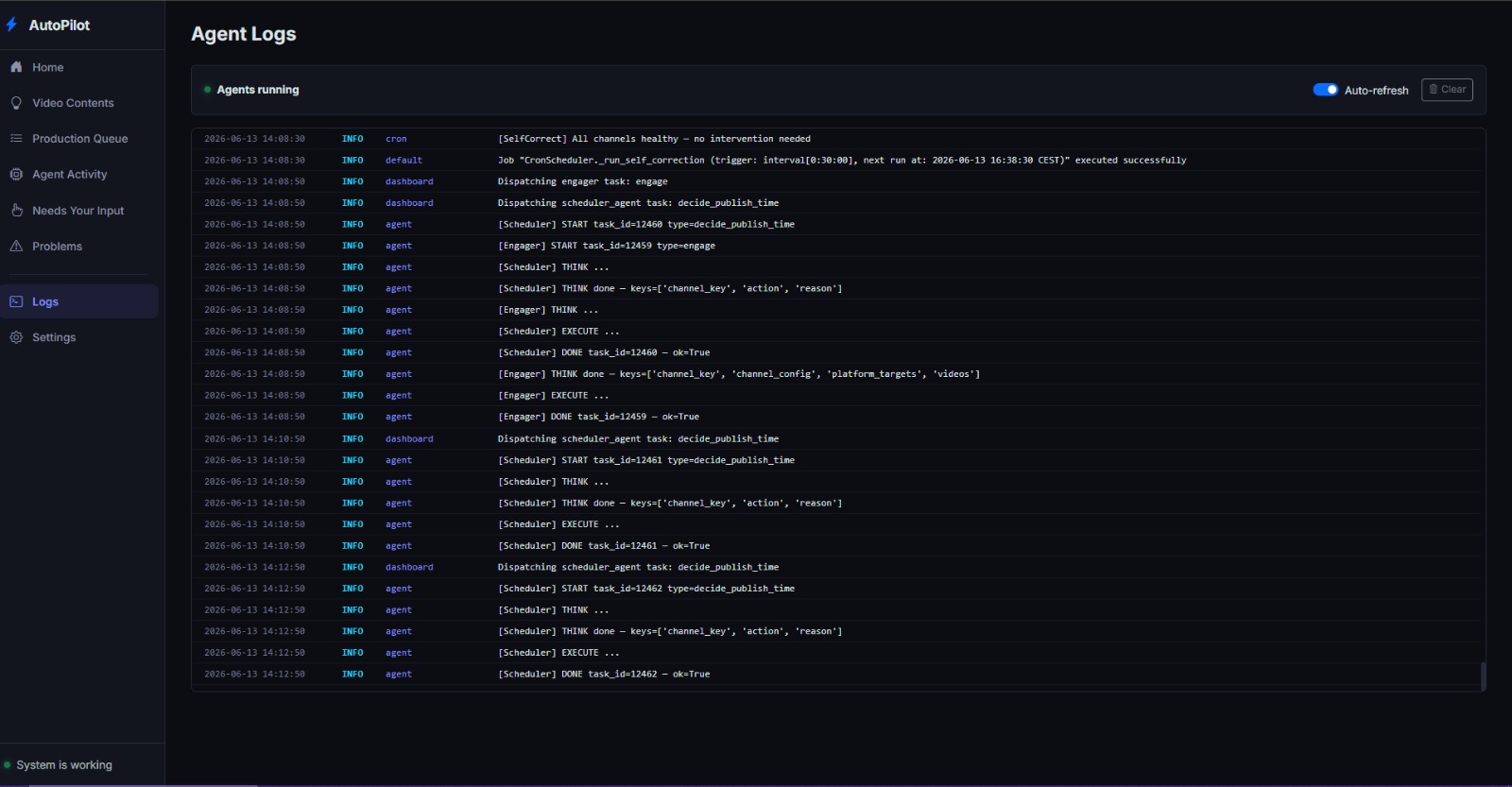The width and height of the screenshot is (1512, 787).
Task: Click the Scheduler START task_id=12460 line
Action: point(646,225)
